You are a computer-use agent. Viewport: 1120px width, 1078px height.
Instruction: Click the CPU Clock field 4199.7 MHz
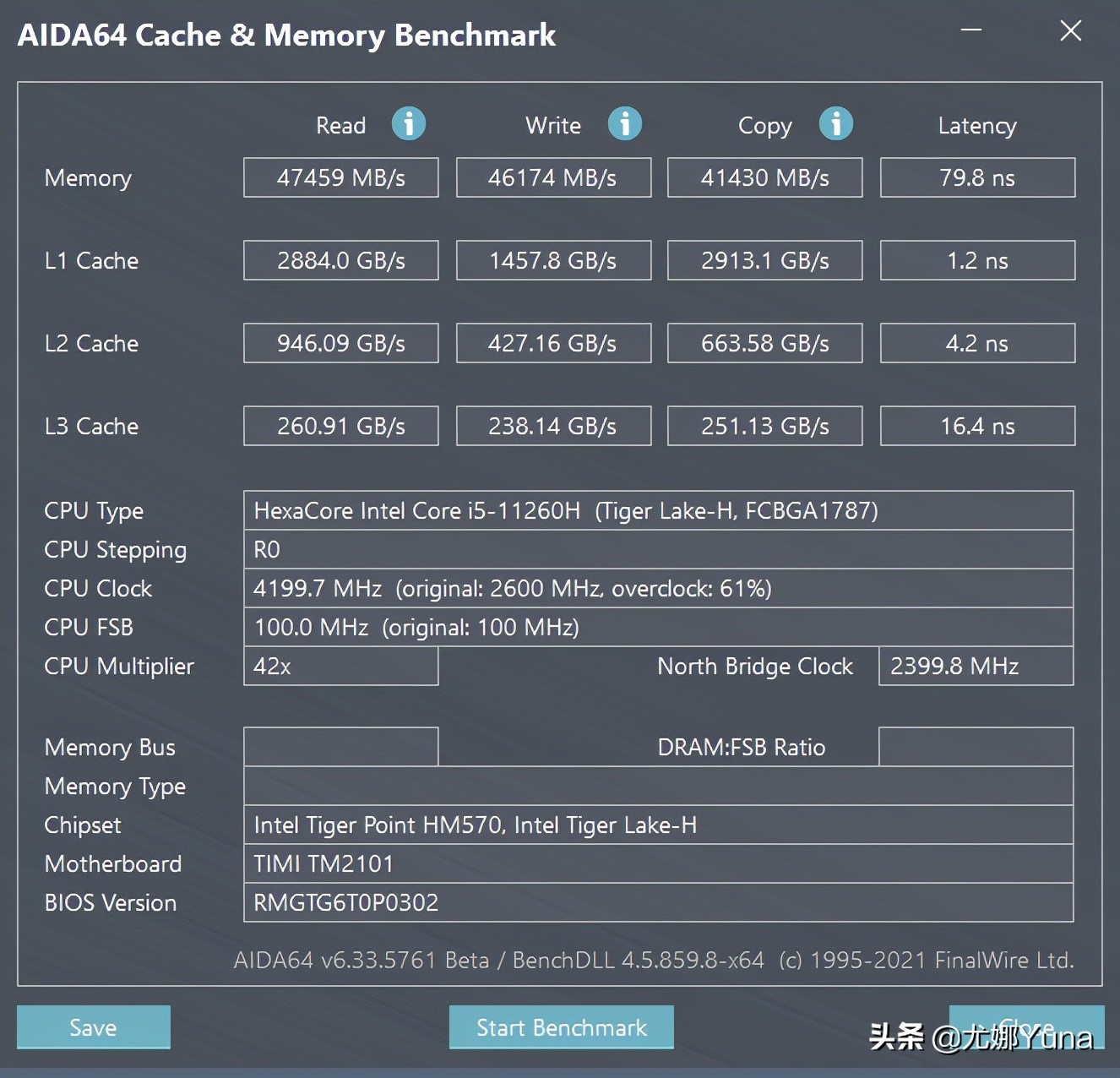point(659,588)
